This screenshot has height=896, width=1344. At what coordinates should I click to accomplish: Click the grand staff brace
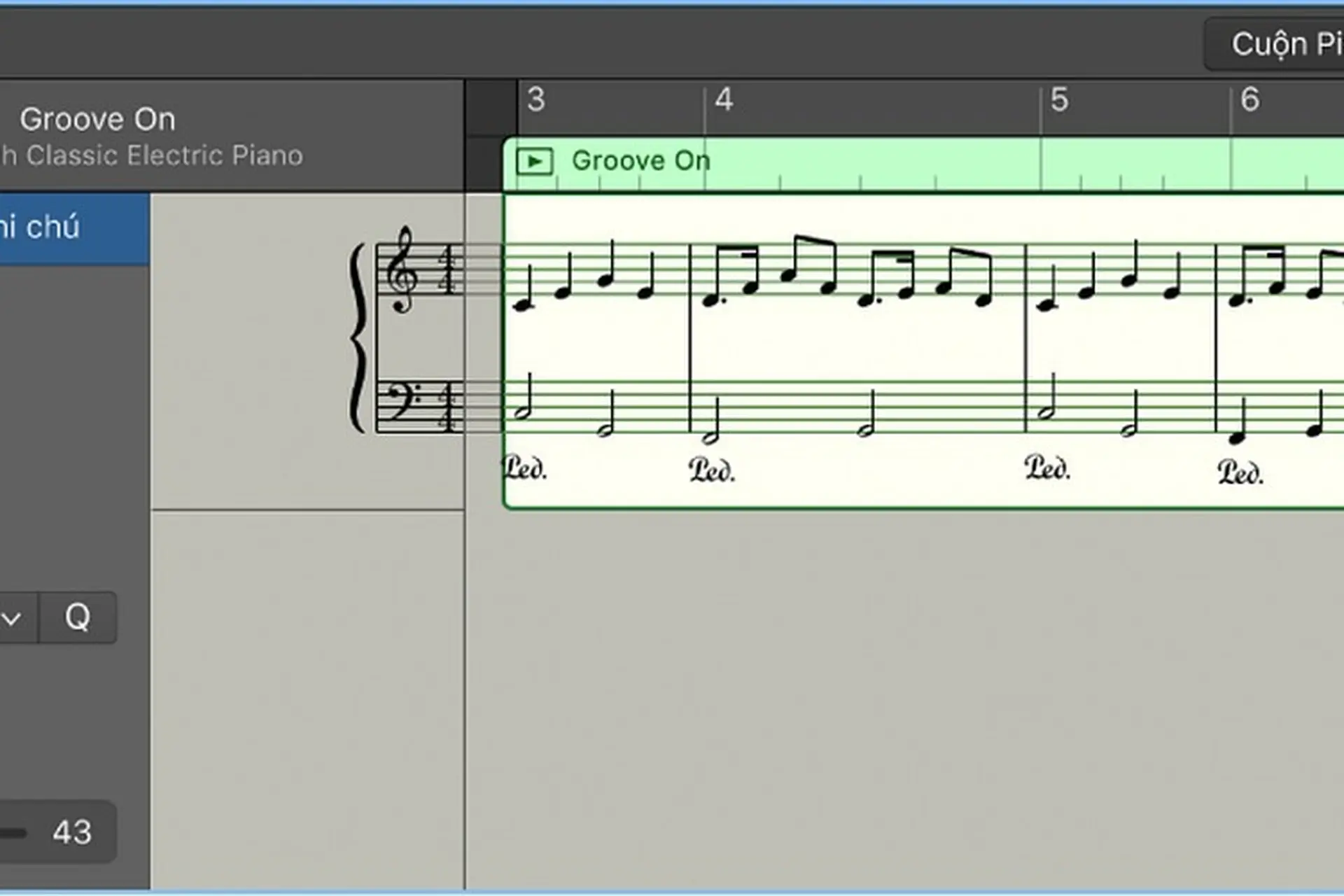358,337
